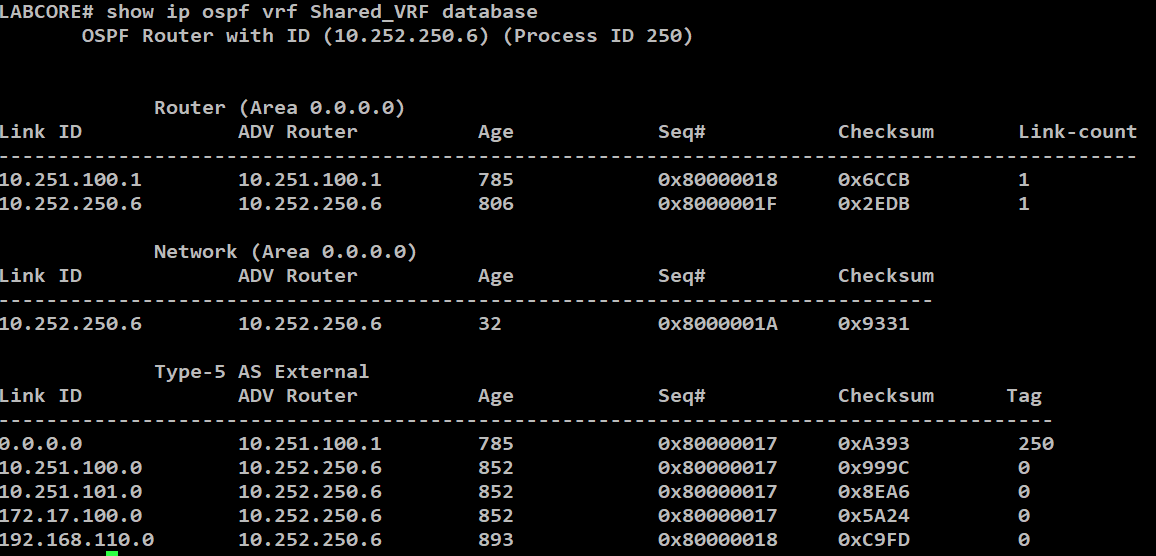Click the typed 'show ip ospf vrf Shared_VRF database' command

[x=321, y=12]
